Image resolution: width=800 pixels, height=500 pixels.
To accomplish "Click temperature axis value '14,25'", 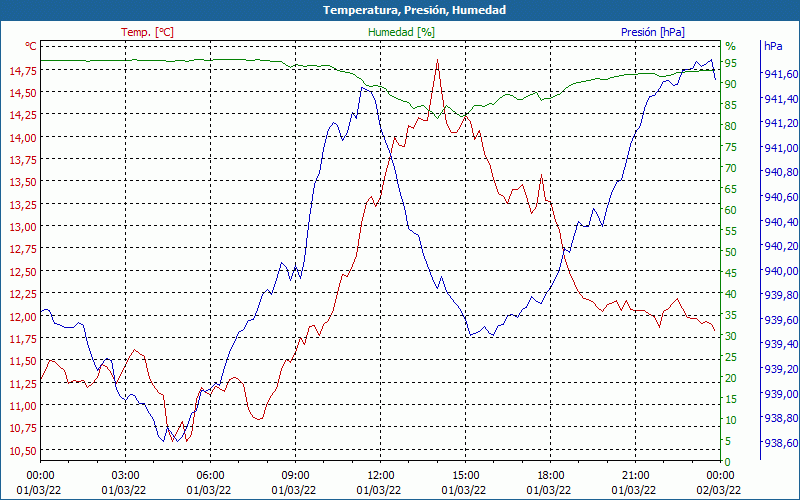I will pos(23,115).
